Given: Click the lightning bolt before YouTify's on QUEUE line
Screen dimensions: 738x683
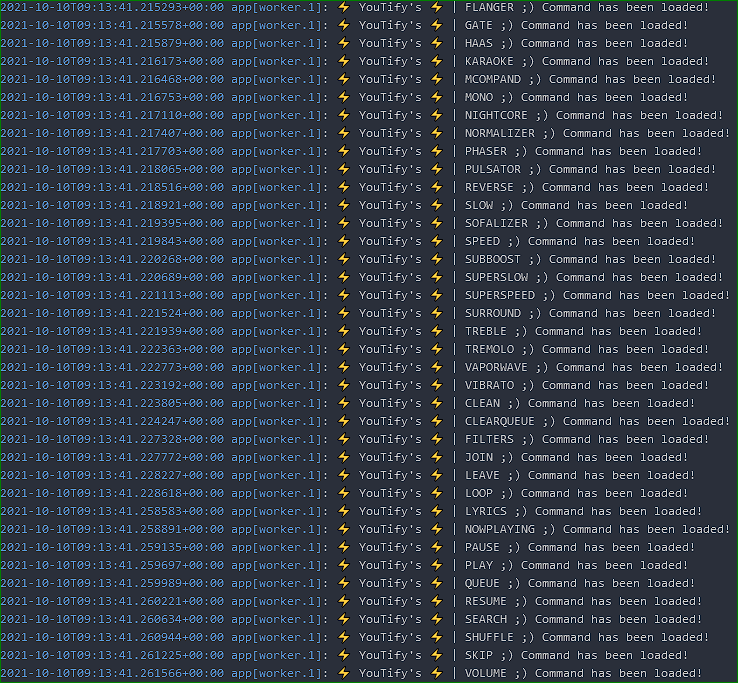Looking at the screenshot, I should click(x=344, y=583).
